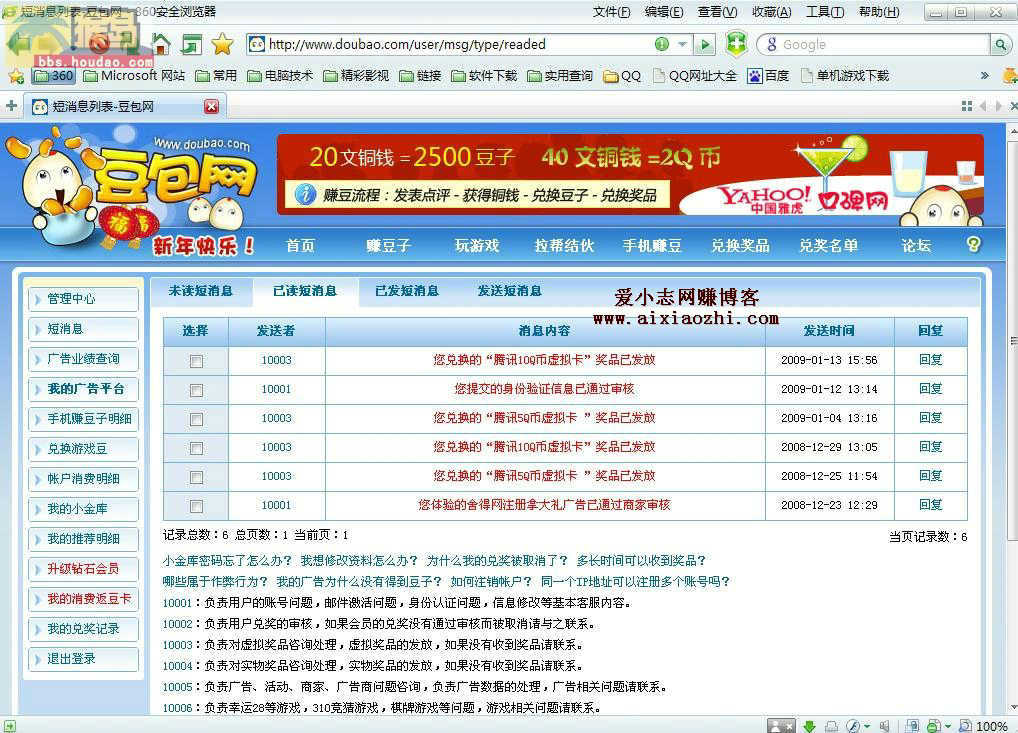Click 回复 for the 2009-01-13 15:56 message
Screen dimensions: 1018x733
pyautogui.click(x=930, y=360)
